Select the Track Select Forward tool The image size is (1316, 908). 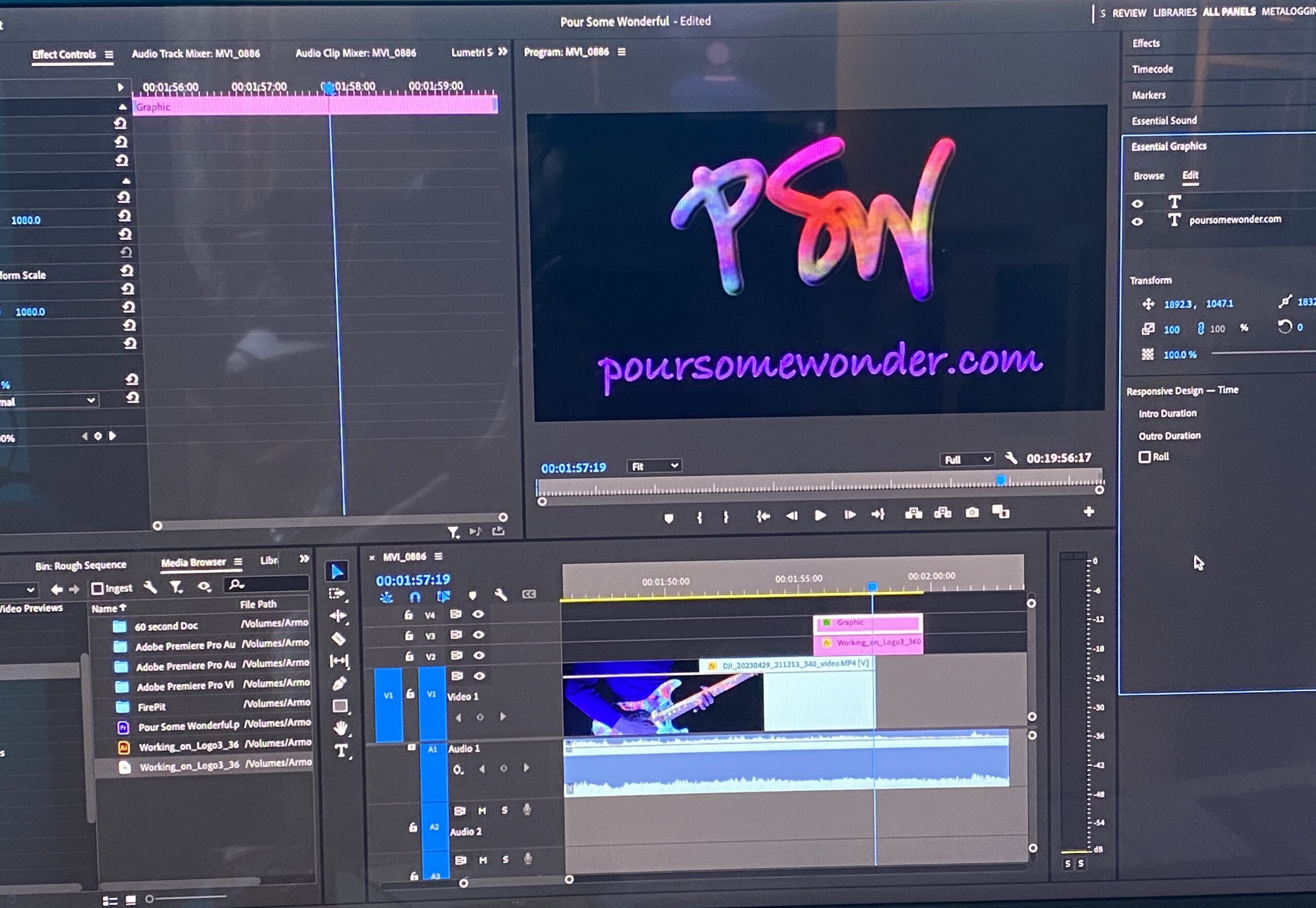pos(337,594)
